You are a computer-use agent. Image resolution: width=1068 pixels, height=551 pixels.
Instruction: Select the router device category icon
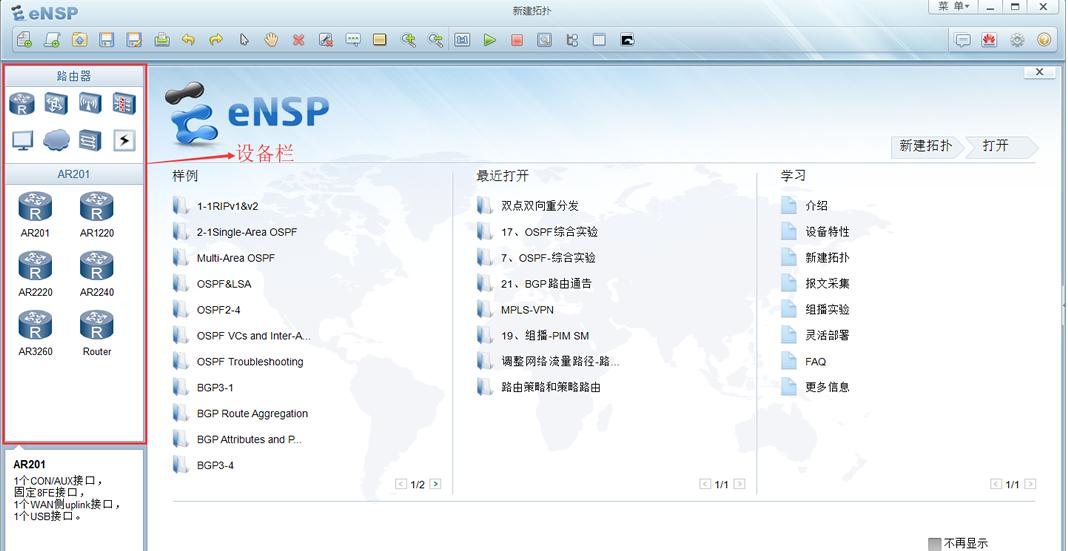pyautogui.click(x=22, y=104)
